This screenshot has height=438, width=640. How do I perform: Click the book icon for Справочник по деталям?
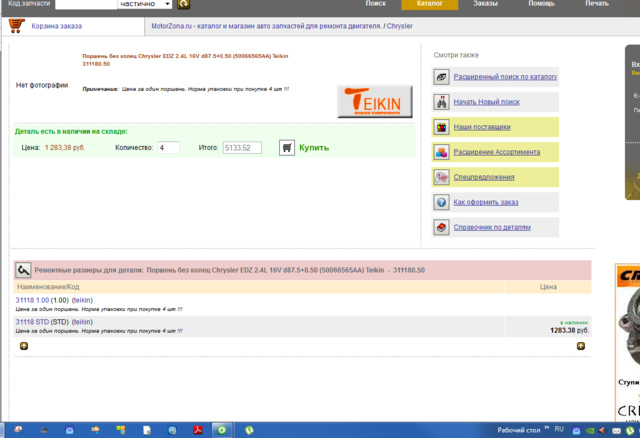pyautogui.click(x=441, y=227)
